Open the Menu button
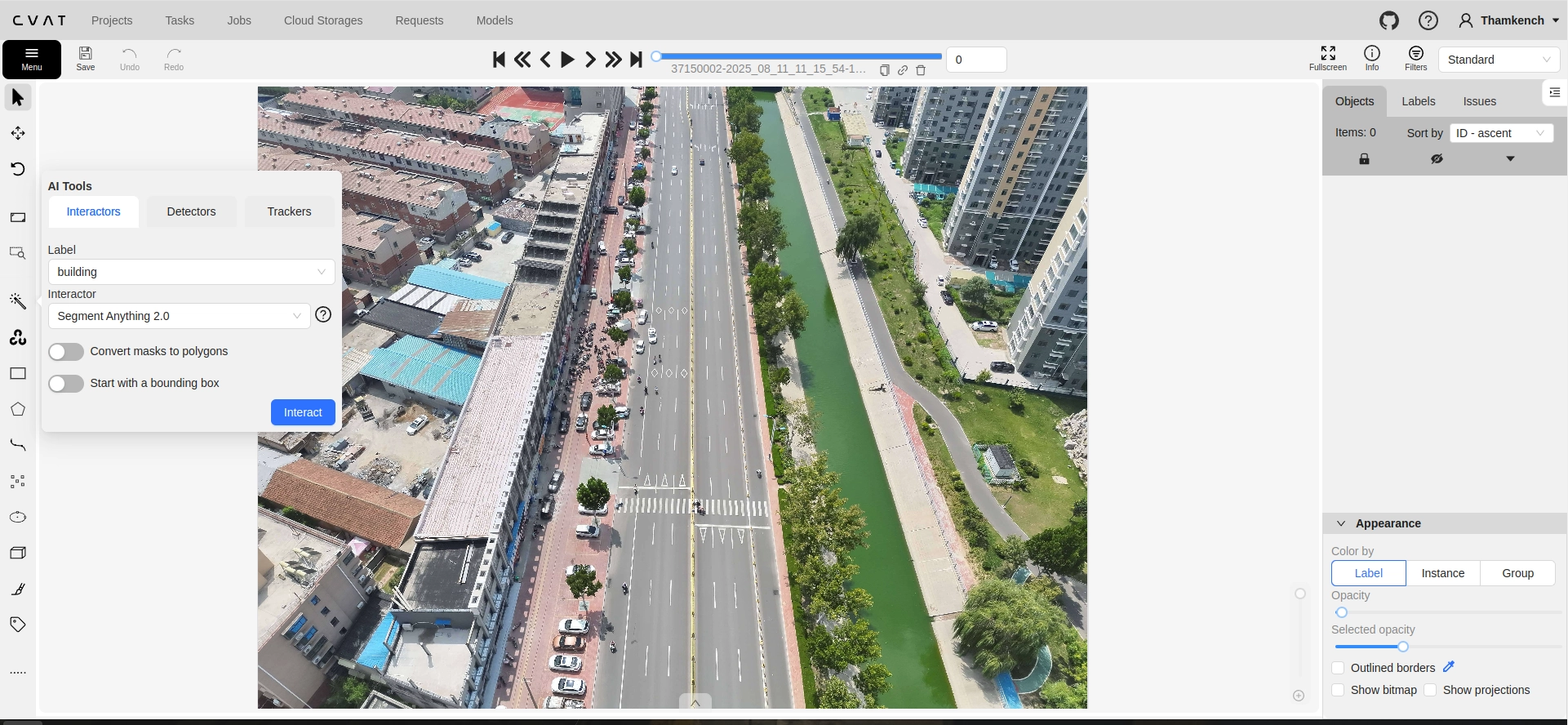This screenshot has width=1568, height=725. click(x=32, y=59)
